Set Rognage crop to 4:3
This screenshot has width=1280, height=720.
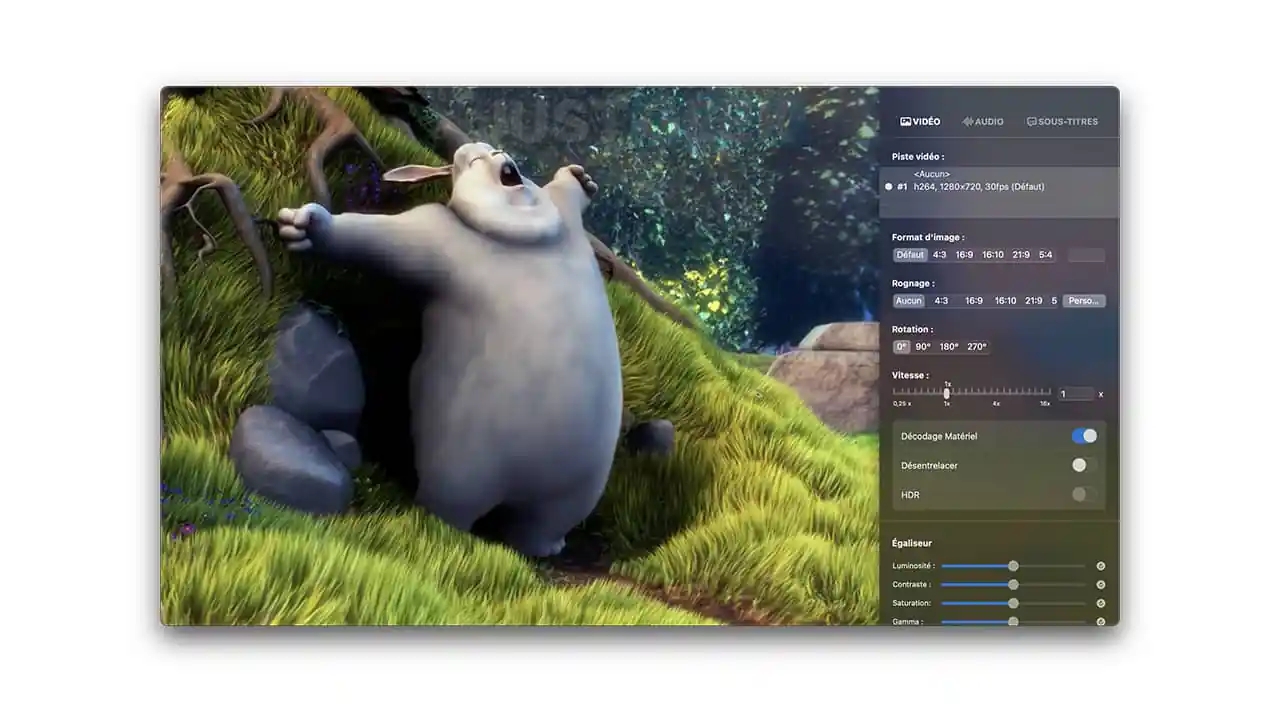pos(941,301)
